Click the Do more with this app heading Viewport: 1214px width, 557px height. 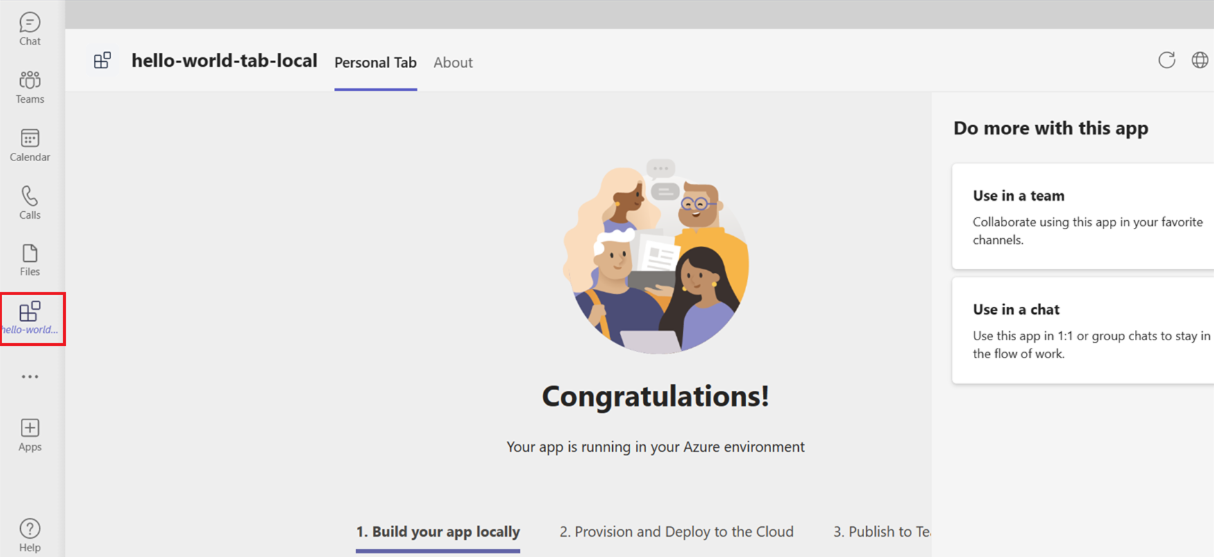click(x=1051, y=128)
